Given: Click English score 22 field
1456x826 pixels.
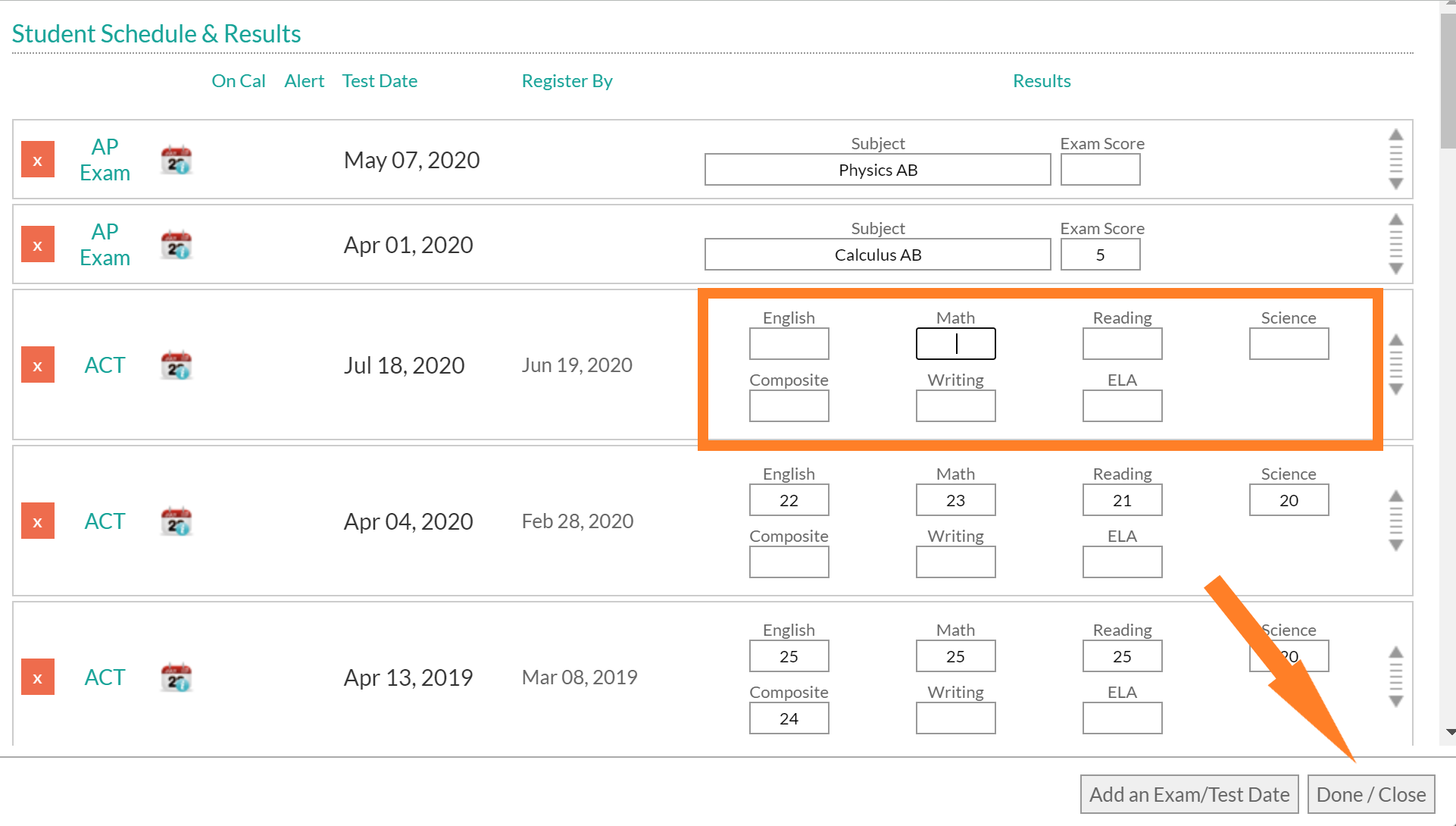Looking at the screenshot, I should pyautogui.click(x=789, y=500).
